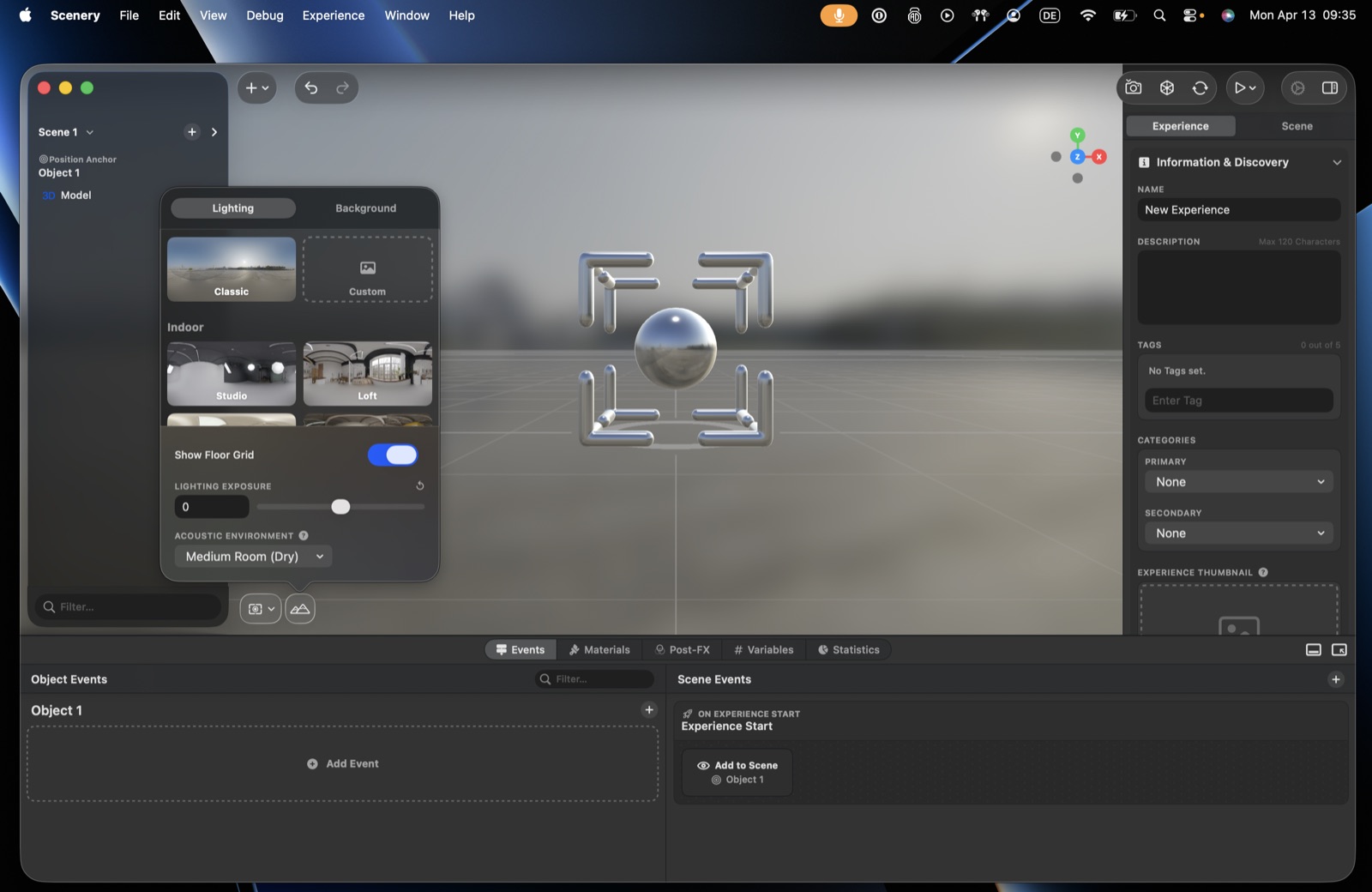The height and width of the screenshot is (892, 1372).
Task: Open the Statistics tab
Action: pyautogui.click(x=849, y=650)
